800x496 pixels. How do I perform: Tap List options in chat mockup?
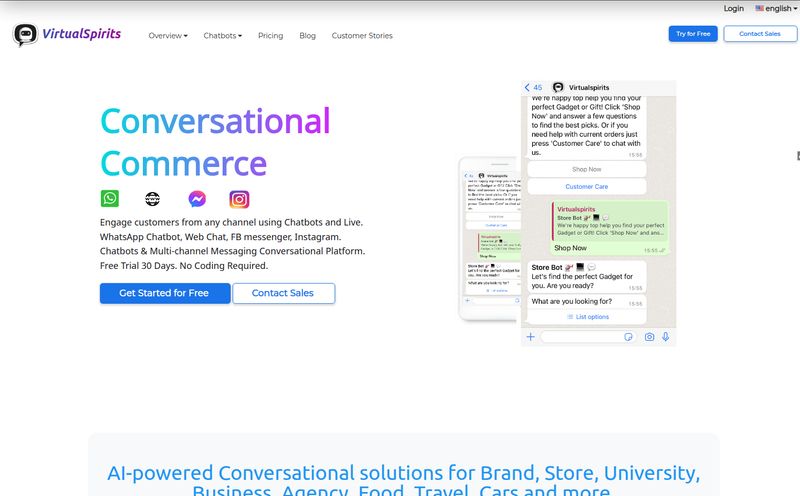[588, 317]
